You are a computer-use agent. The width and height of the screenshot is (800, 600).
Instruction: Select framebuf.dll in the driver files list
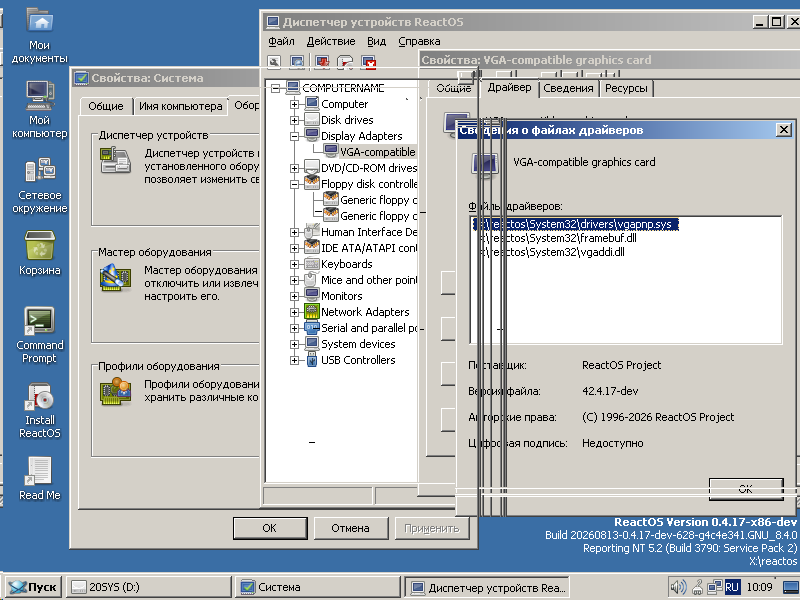coord(555,238)
